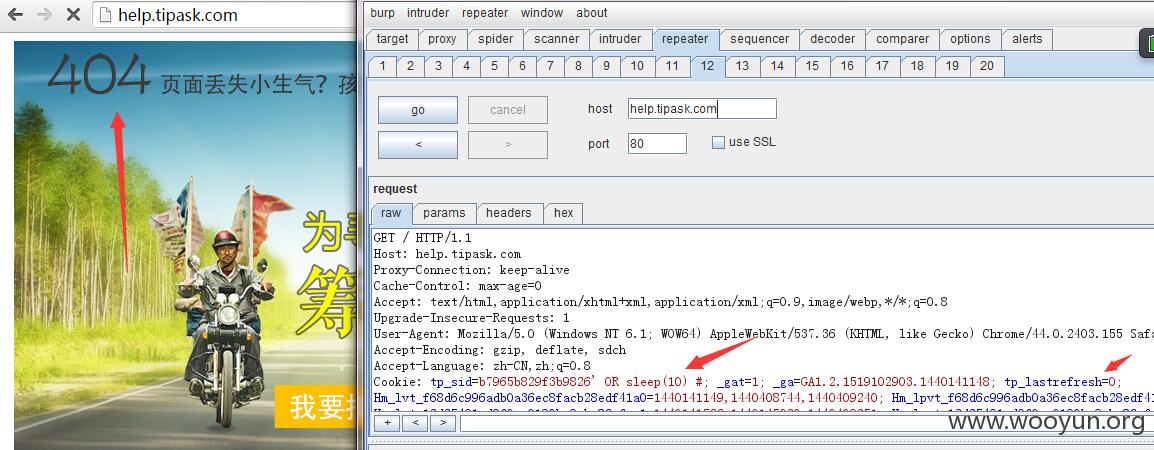
Task: Click the User-Agent header line
Action: point(763,334)
